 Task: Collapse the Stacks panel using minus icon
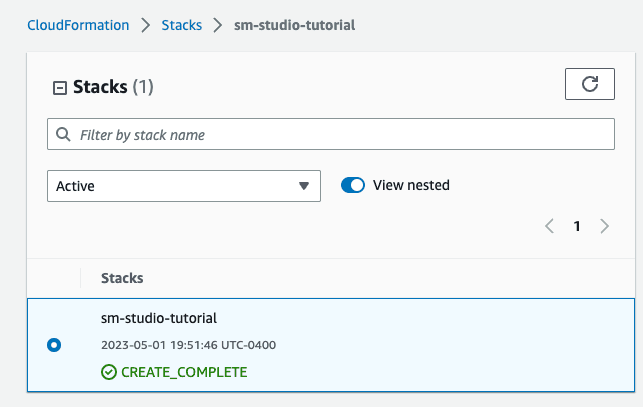59,88
